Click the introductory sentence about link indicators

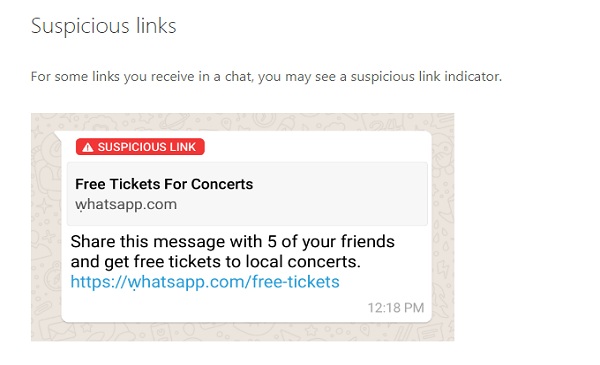coord(266,77)
